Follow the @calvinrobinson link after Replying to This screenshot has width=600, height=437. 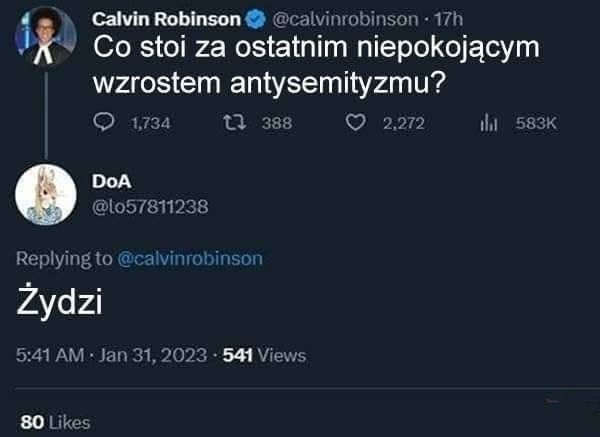190,258
